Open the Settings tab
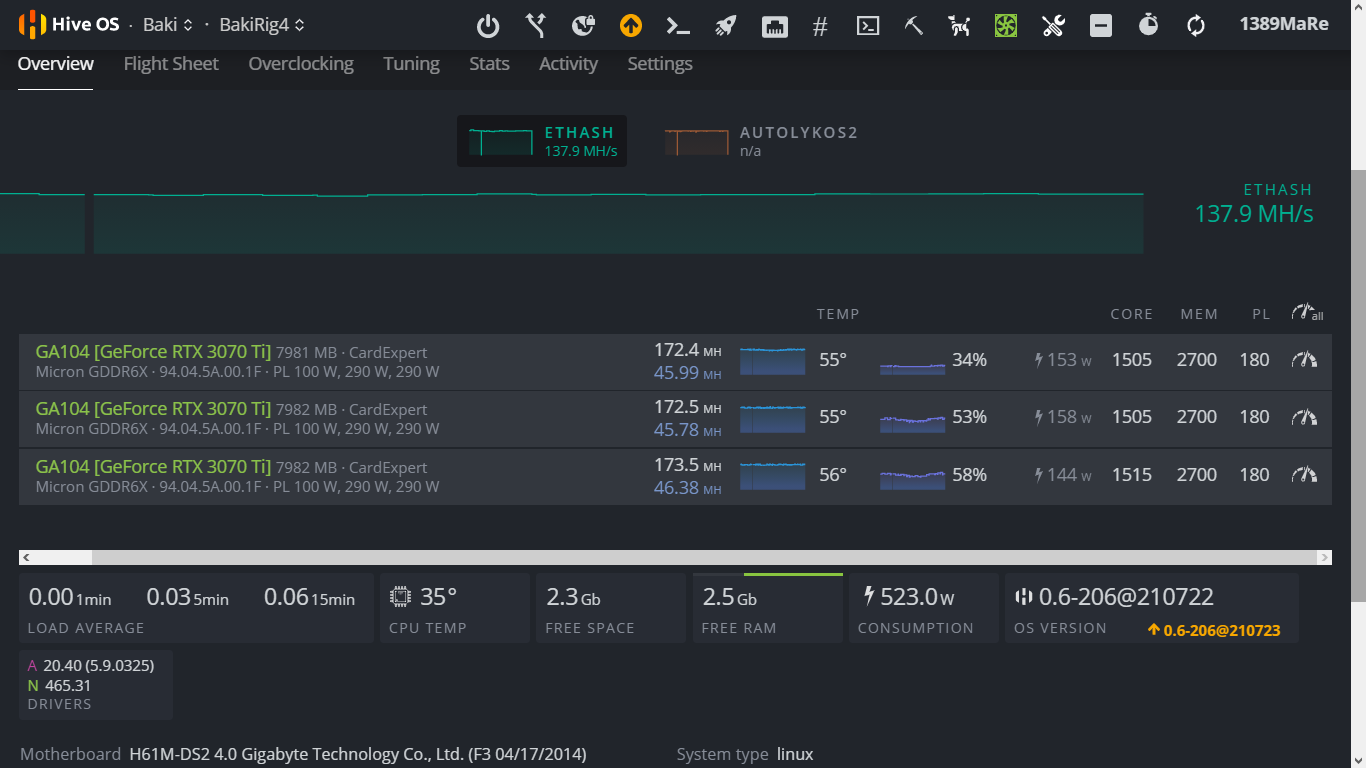1366x768 pixels. [x=660, y=64]
